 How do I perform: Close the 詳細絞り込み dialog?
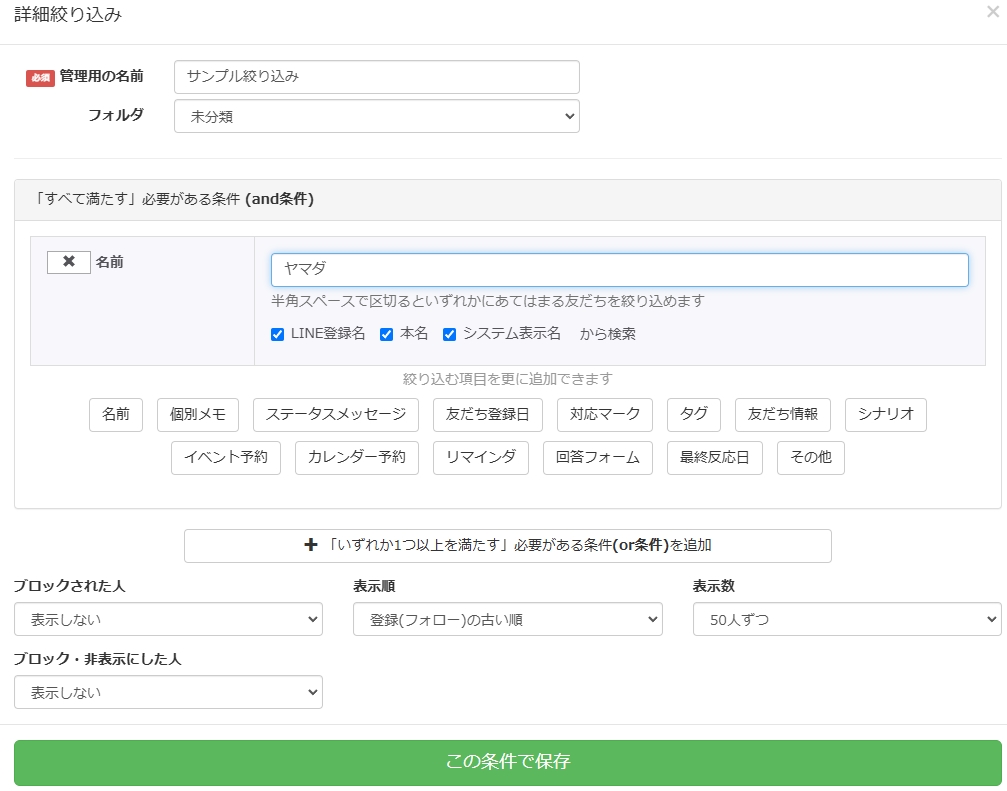[x=991, y=12]
